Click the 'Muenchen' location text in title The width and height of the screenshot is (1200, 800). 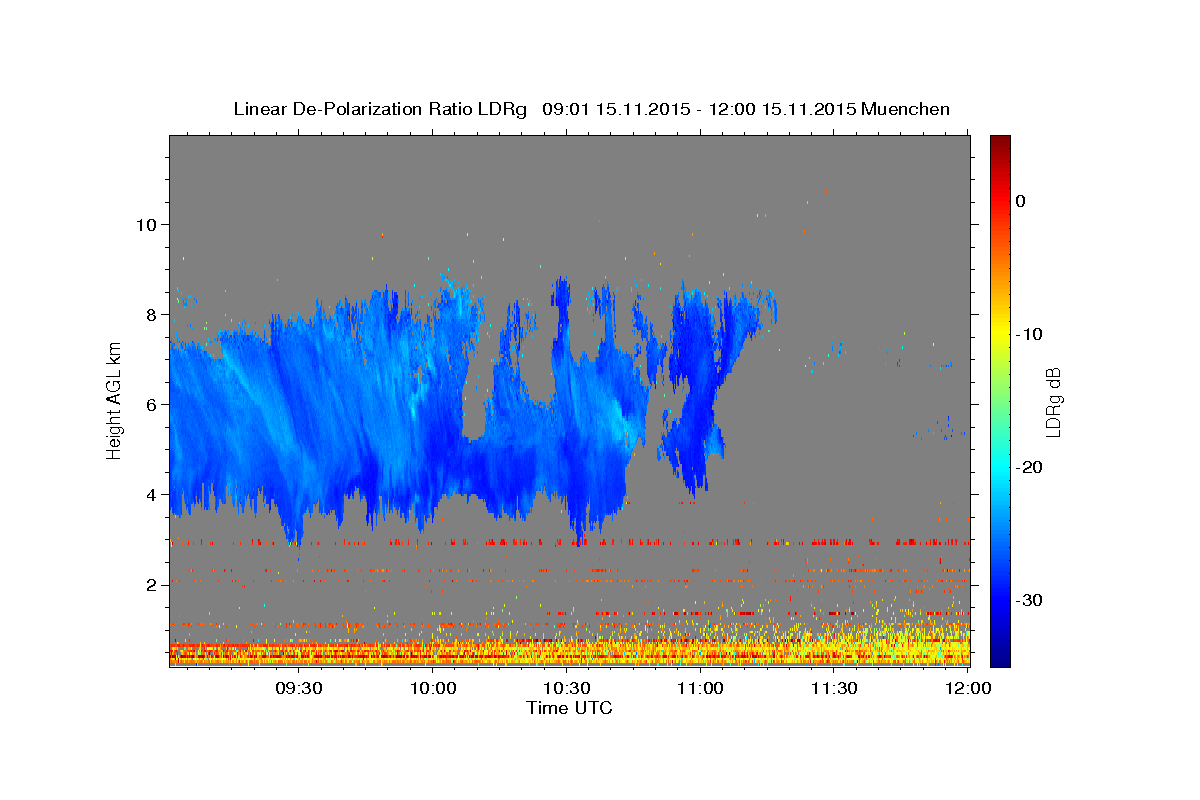[x=905, y=109]
